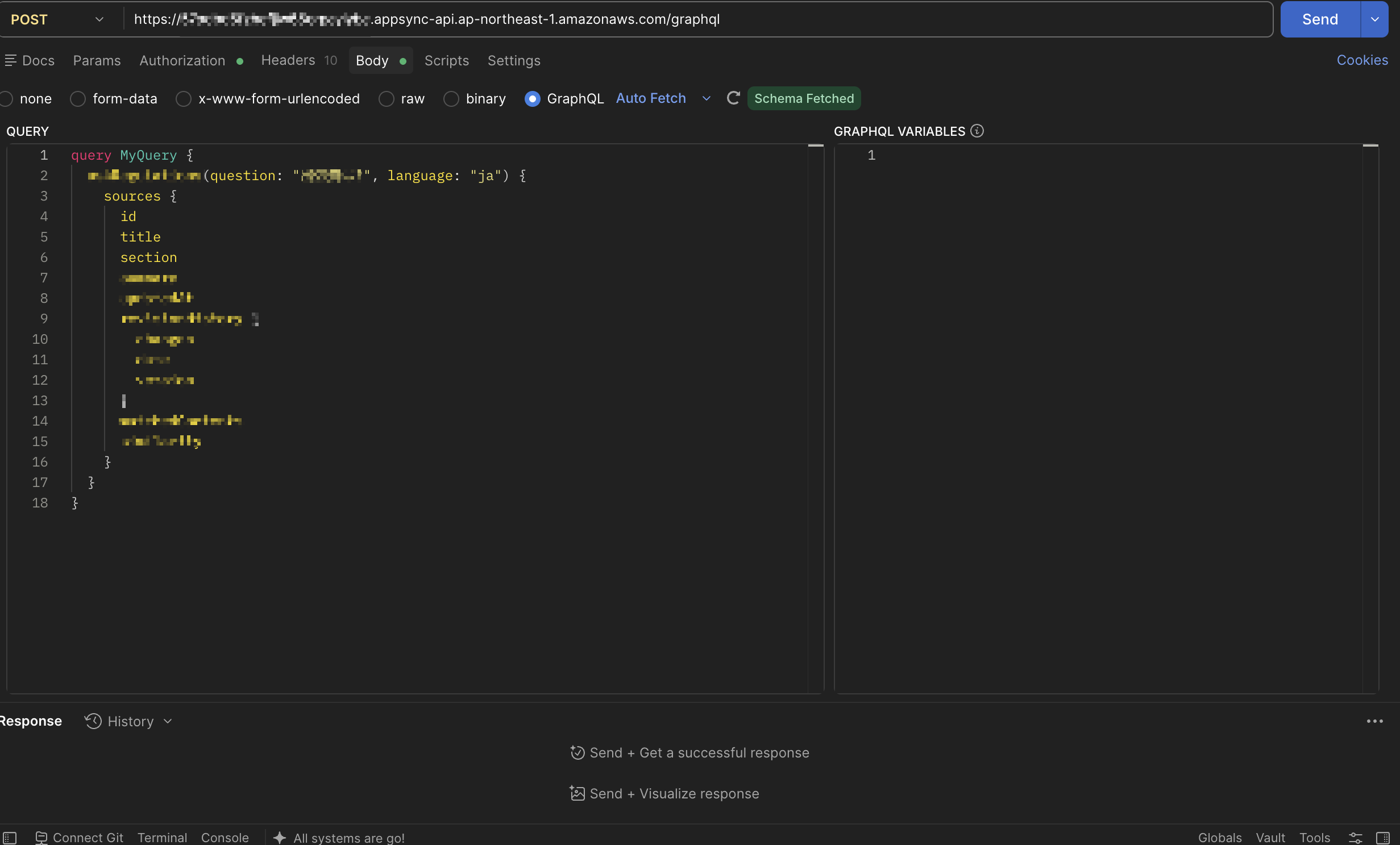Toggle the sidebar from status bar icon

(10, 838)
